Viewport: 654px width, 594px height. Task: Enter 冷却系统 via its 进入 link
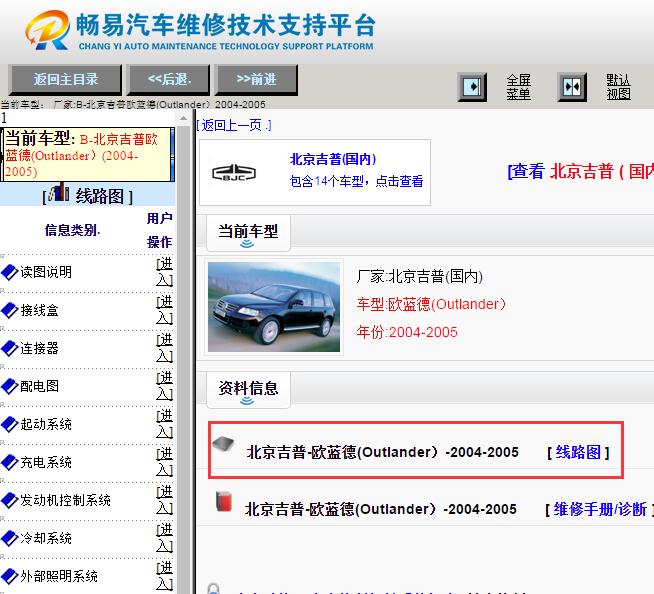tap(165, 538)
